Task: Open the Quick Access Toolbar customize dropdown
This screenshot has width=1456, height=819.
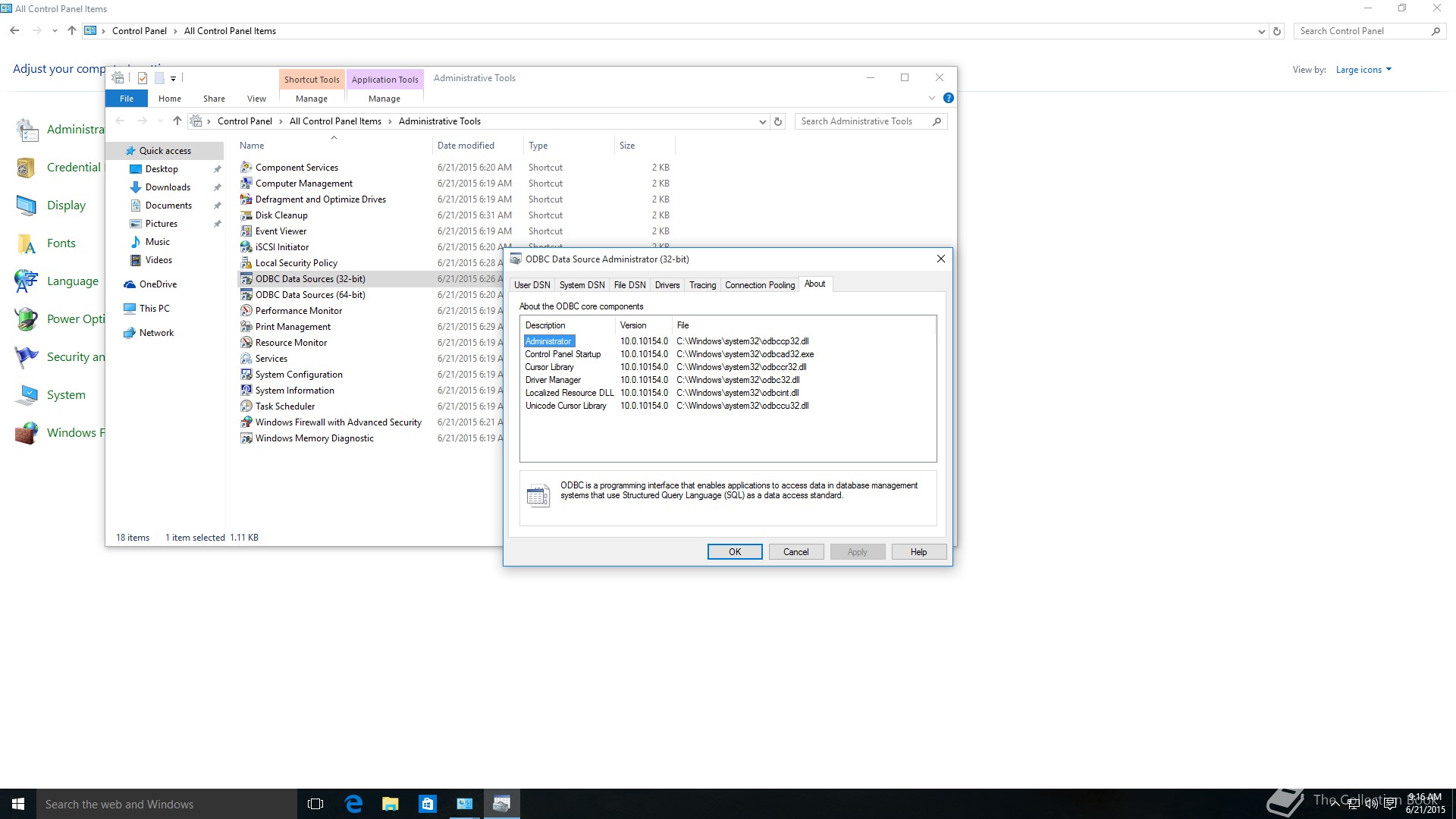Action: [x=174, y=78]
